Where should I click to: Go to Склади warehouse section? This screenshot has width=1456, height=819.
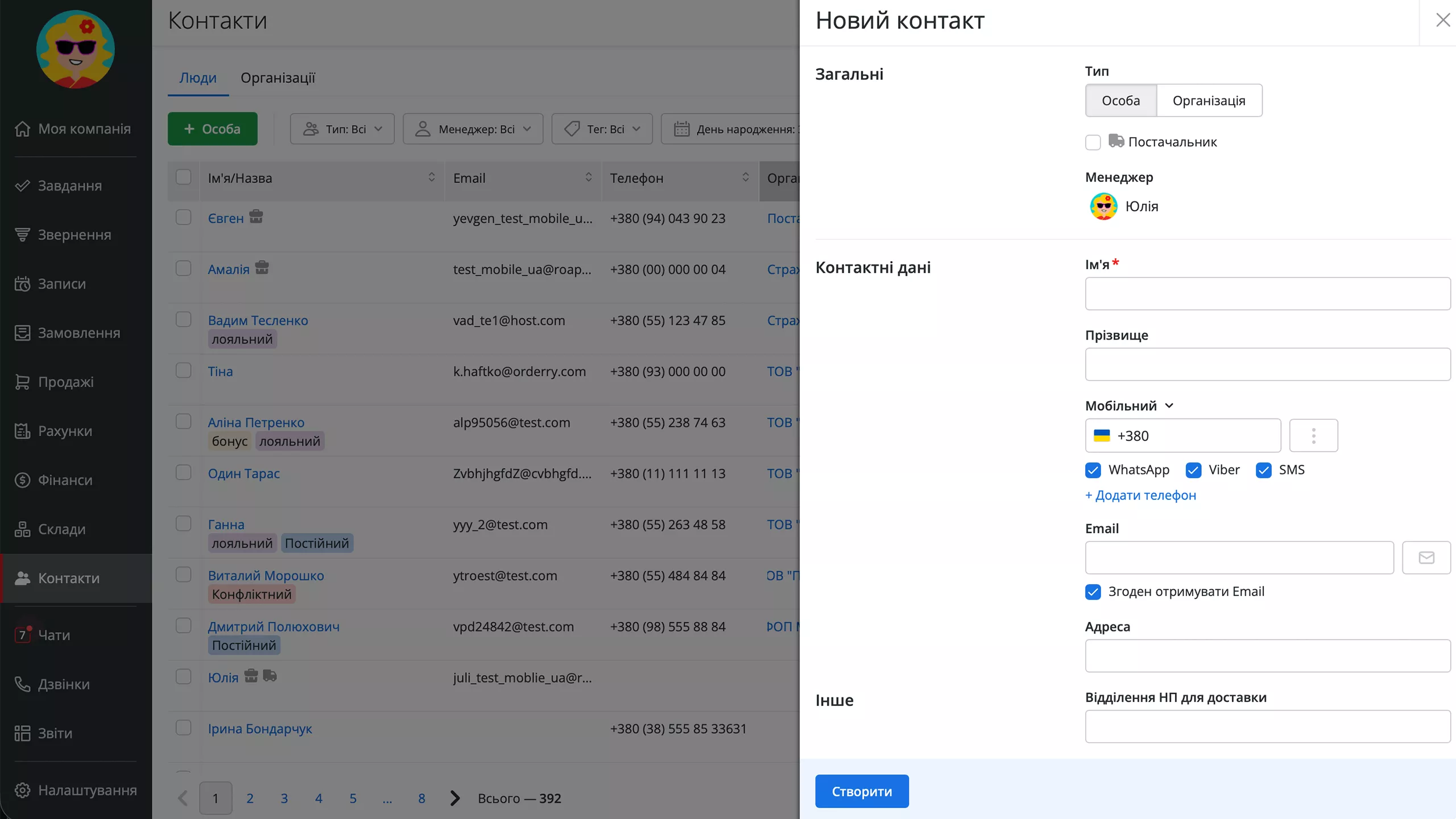[x=61, y=529]
